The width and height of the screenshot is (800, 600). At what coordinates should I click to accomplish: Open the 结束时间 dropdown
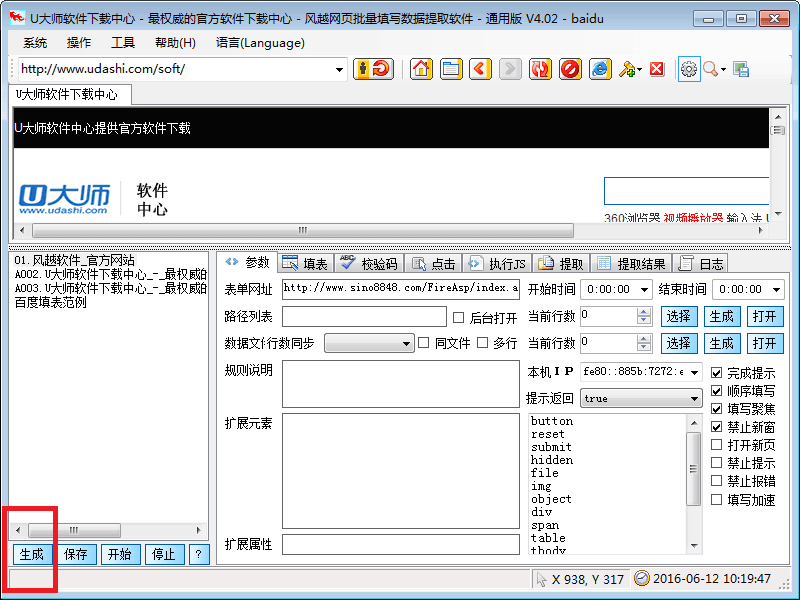pyautogui.click(x=777, y=290)
